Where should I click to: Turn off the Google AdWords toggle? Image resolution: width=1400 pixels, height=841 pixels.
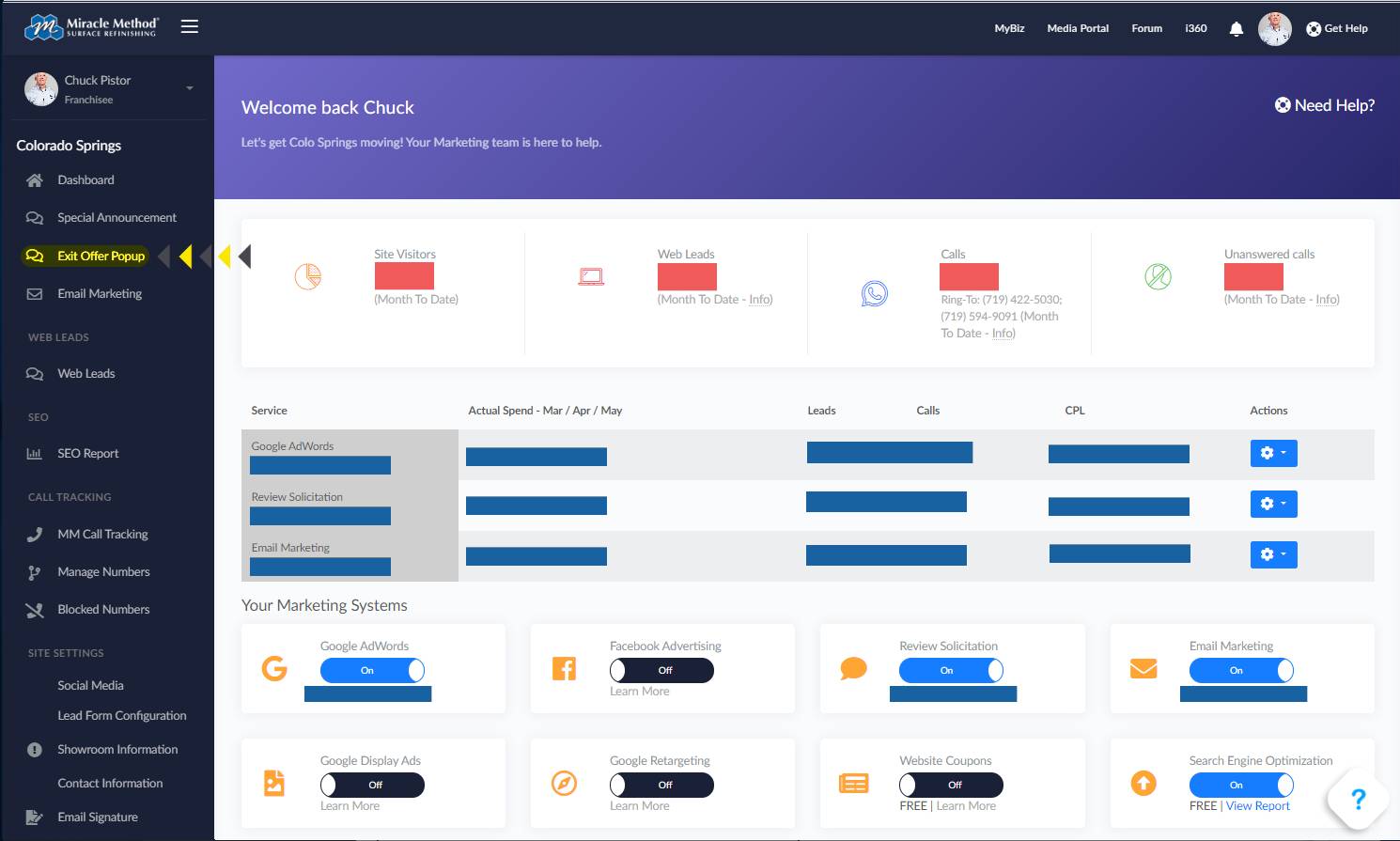click(372, 671)
